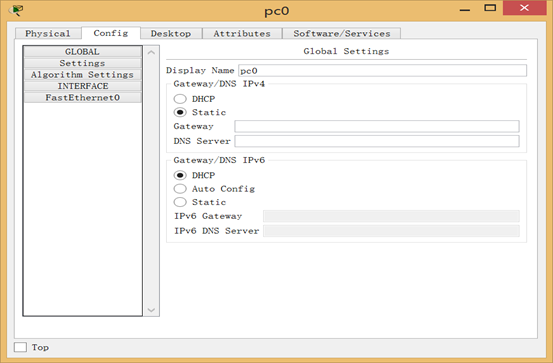The width and height of the screenshot is (553, 363).
Task: Switch to the Config tab
Action: 111,33
